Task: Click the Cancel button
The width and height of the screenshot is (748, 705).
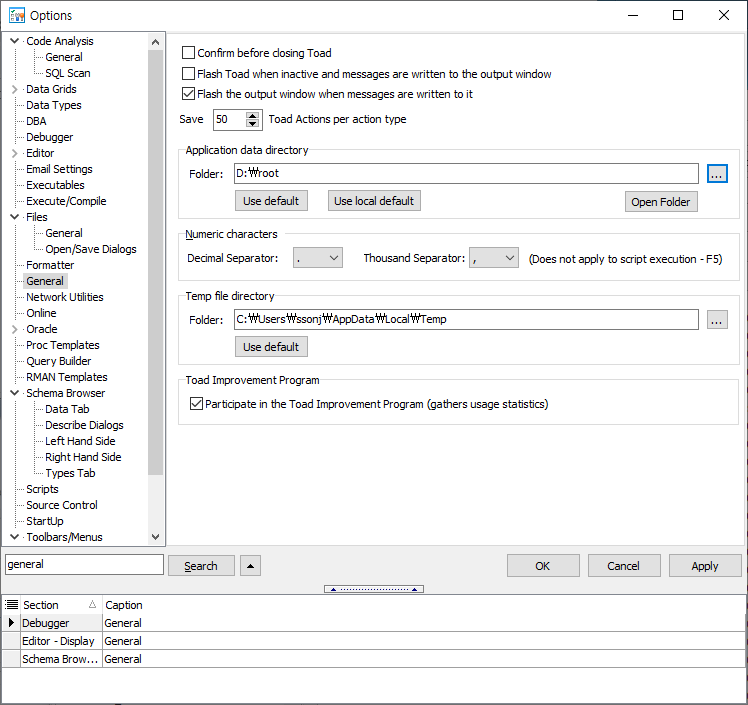Action: point(623,566)
